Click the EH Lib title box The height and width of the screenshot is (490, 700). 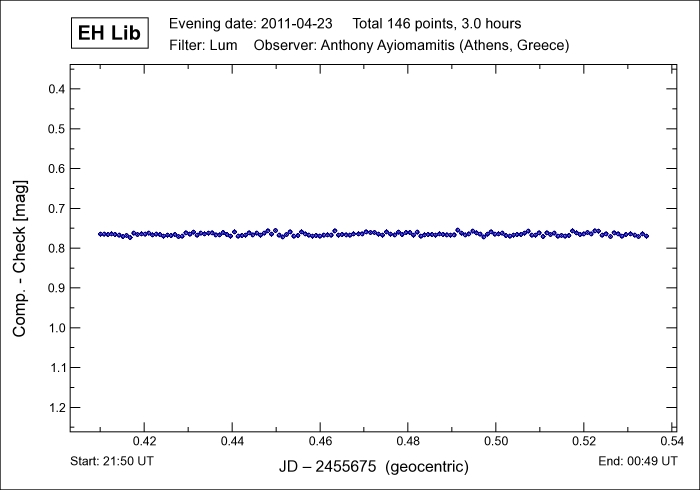[x=111, y=34]
